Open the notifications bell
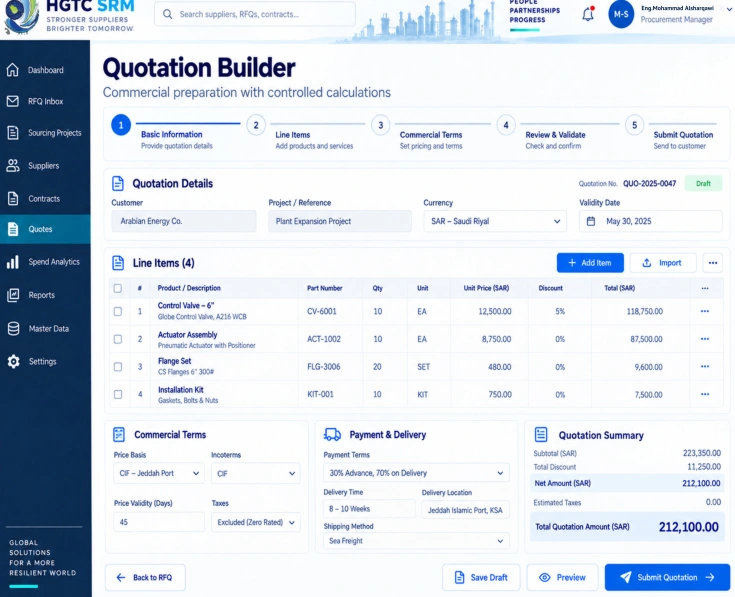Viewport: 735px width, 597px height. (588, 15)
